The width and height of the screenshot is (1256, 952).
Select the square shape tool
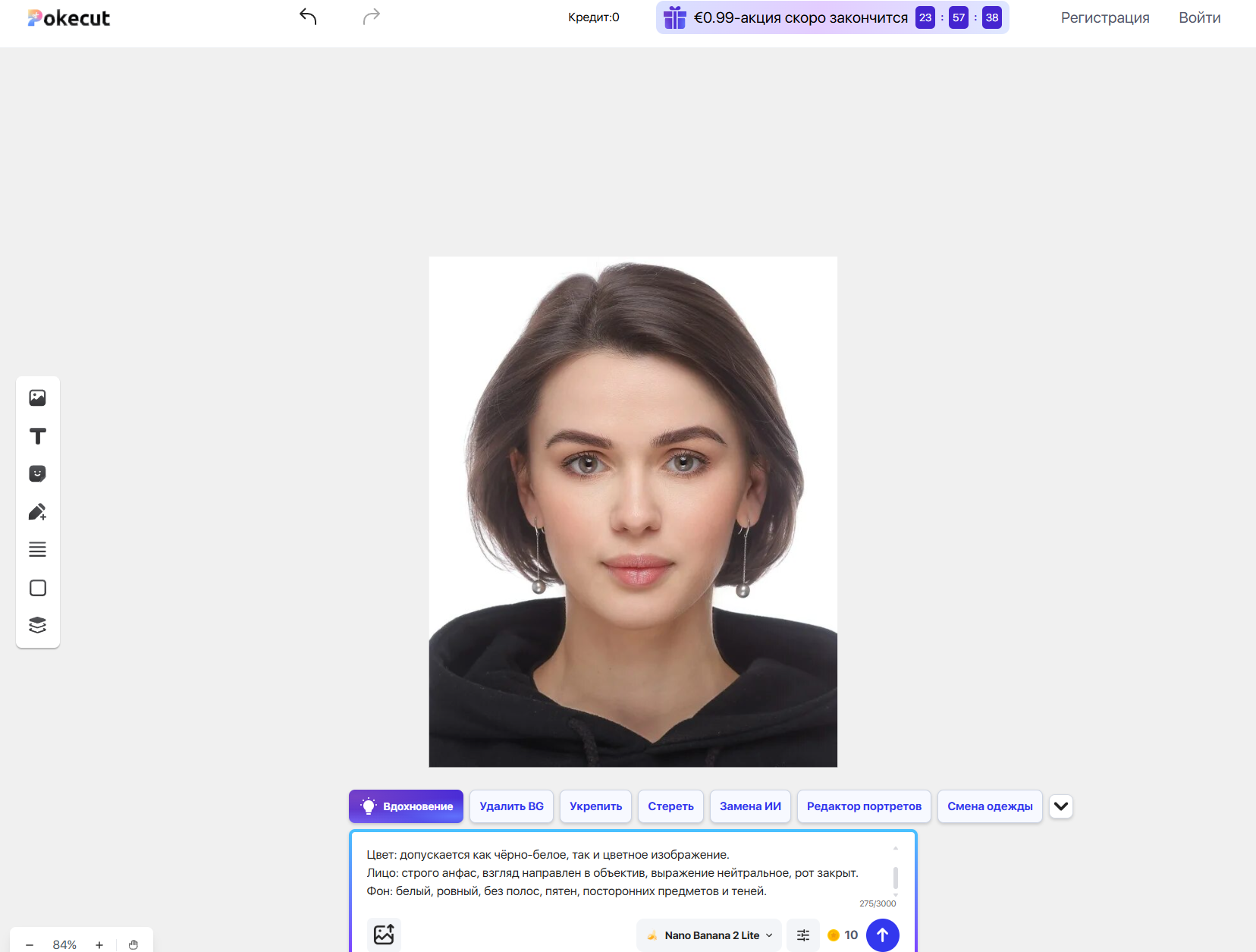(x=37, y=588)
